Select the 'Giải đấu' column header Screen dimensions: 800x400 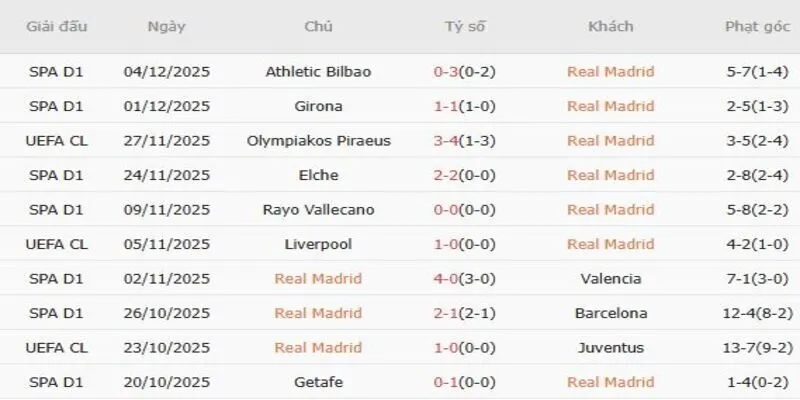56,27
